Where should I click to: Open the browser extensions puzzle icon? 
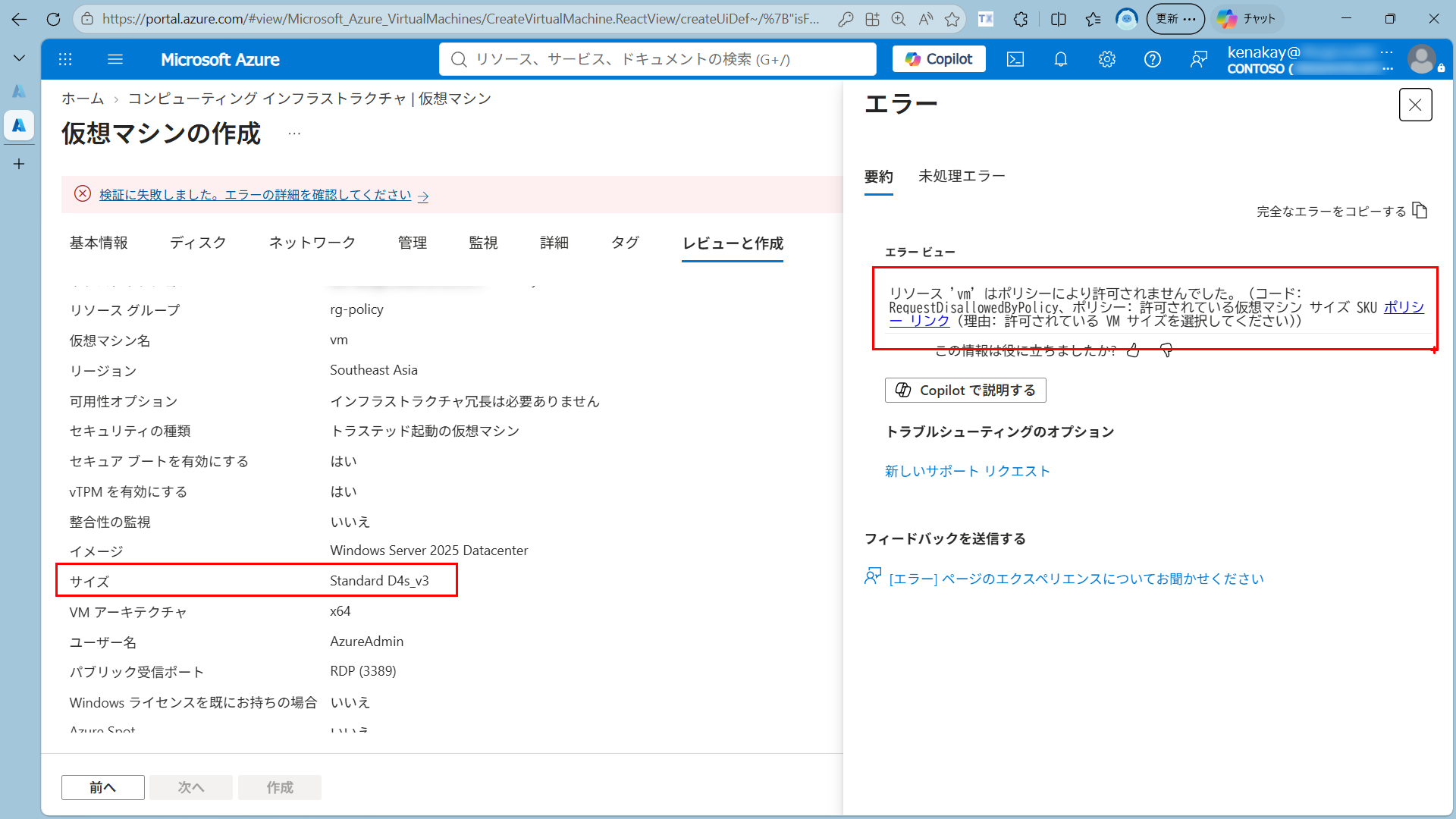[1021, 19]
